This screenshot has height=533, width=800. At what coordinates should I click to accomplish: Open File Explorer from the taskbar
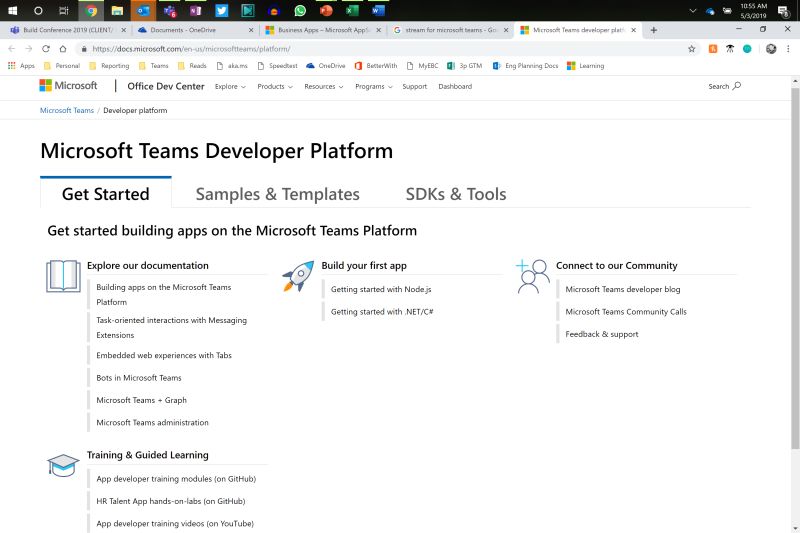coord(117,10)
